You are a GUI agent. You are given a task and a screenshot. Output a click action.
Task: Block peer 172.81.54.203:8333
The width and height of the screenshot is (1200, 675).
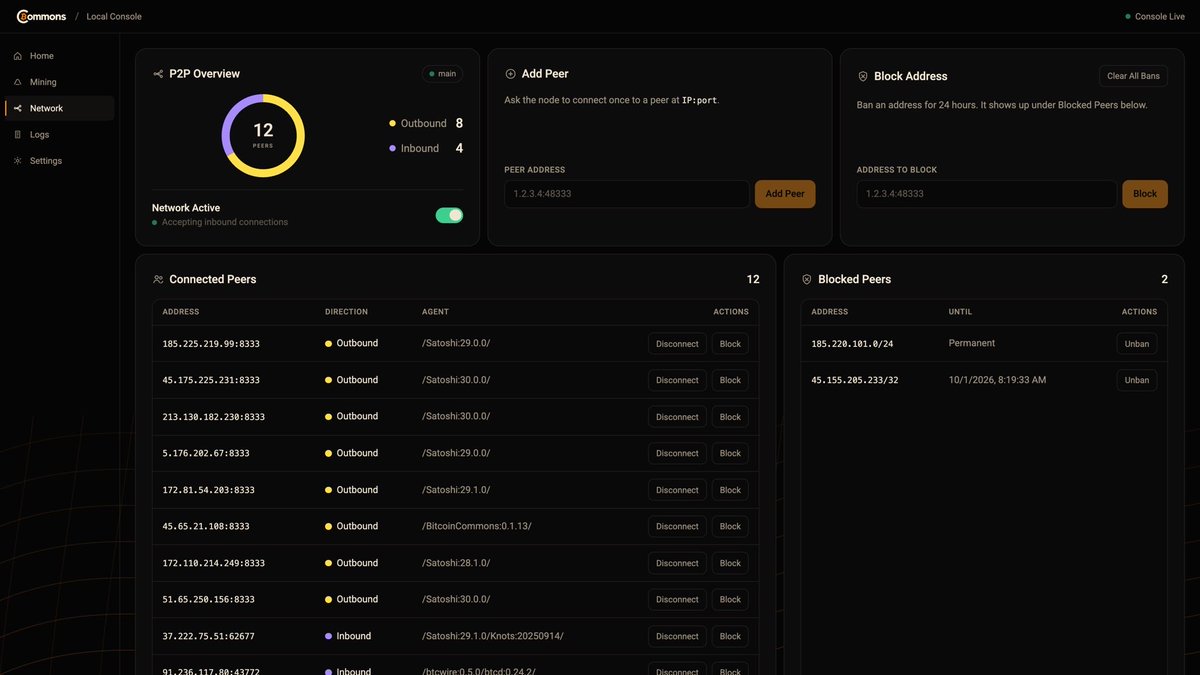[730, 490]
